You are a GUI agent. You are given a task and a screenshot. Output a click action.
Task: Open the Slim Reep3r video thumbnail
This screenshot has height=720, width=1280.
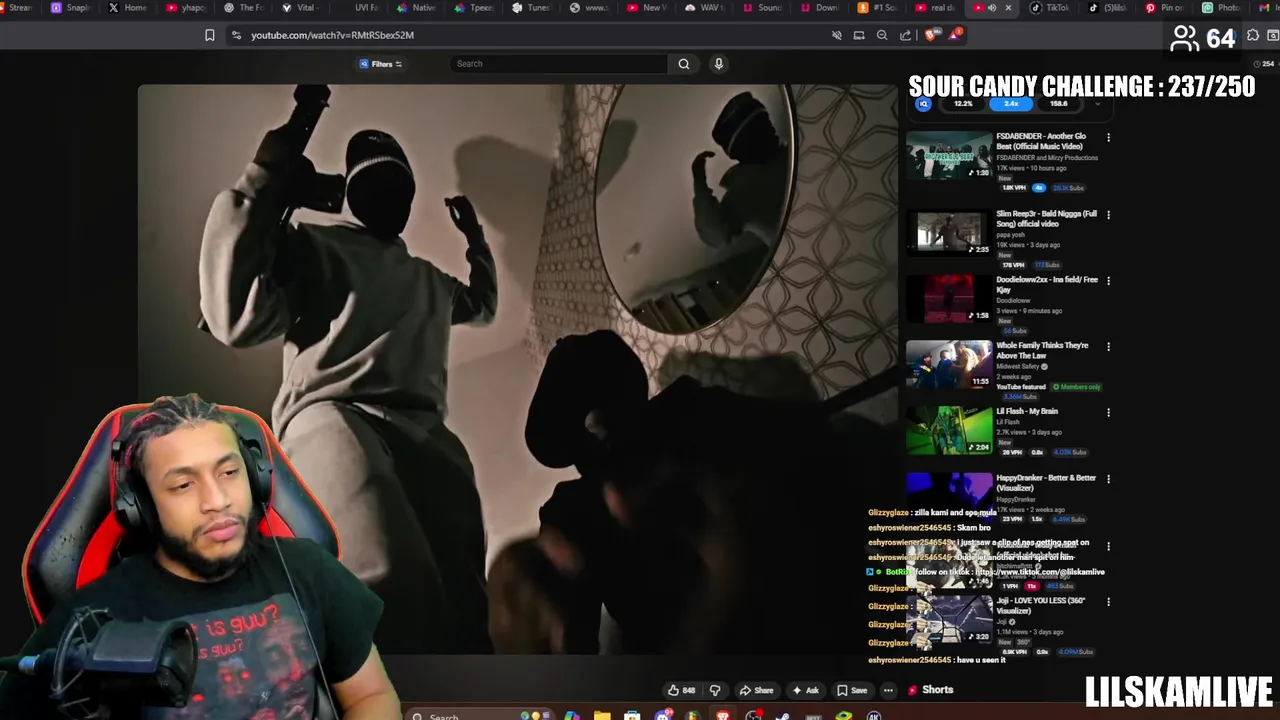coord(949,232)
